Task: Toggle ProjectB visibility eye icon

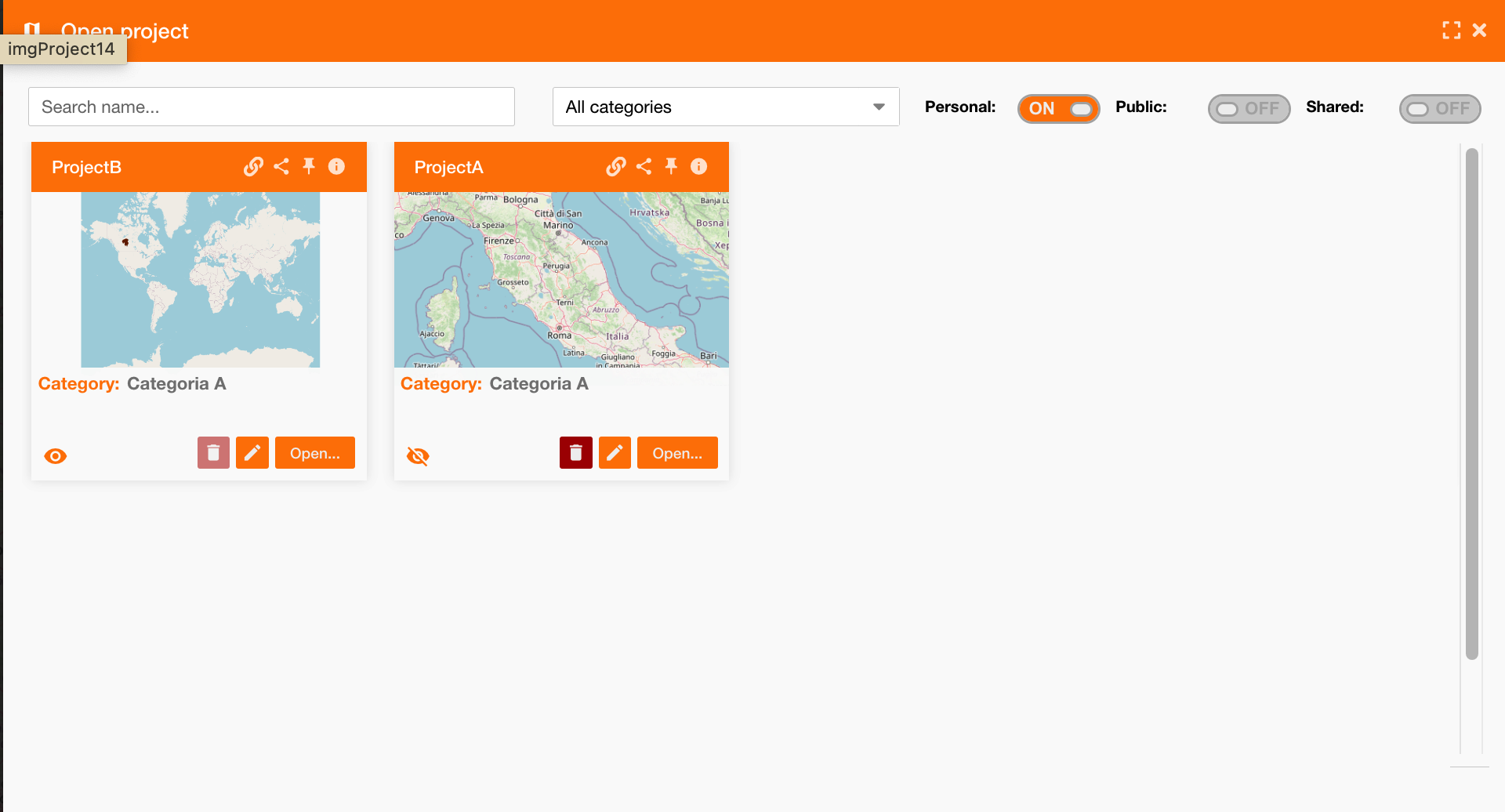Action: pyautogui.click(x=56, y=456)
